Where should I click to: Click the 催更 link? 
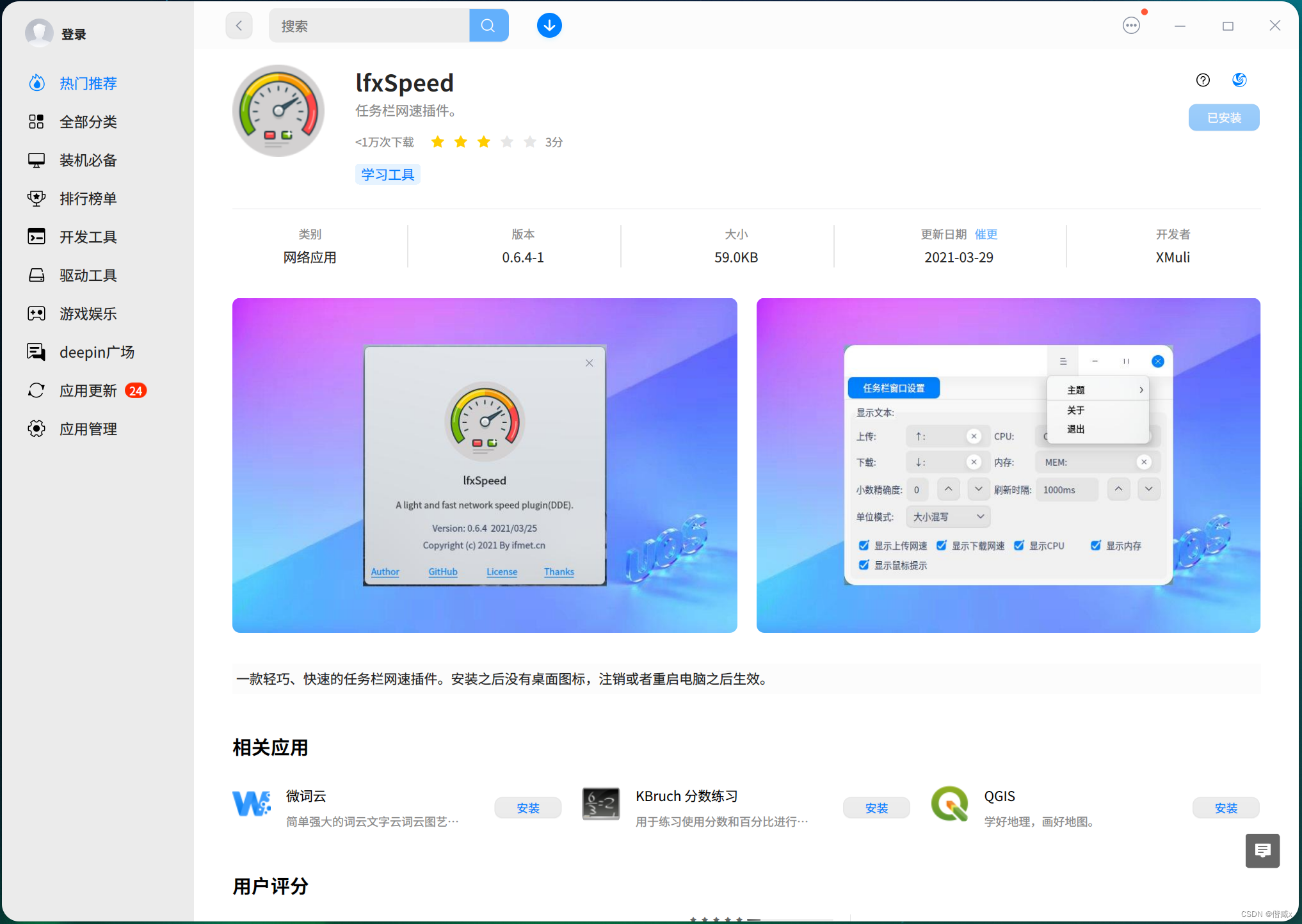coord(986,234)
